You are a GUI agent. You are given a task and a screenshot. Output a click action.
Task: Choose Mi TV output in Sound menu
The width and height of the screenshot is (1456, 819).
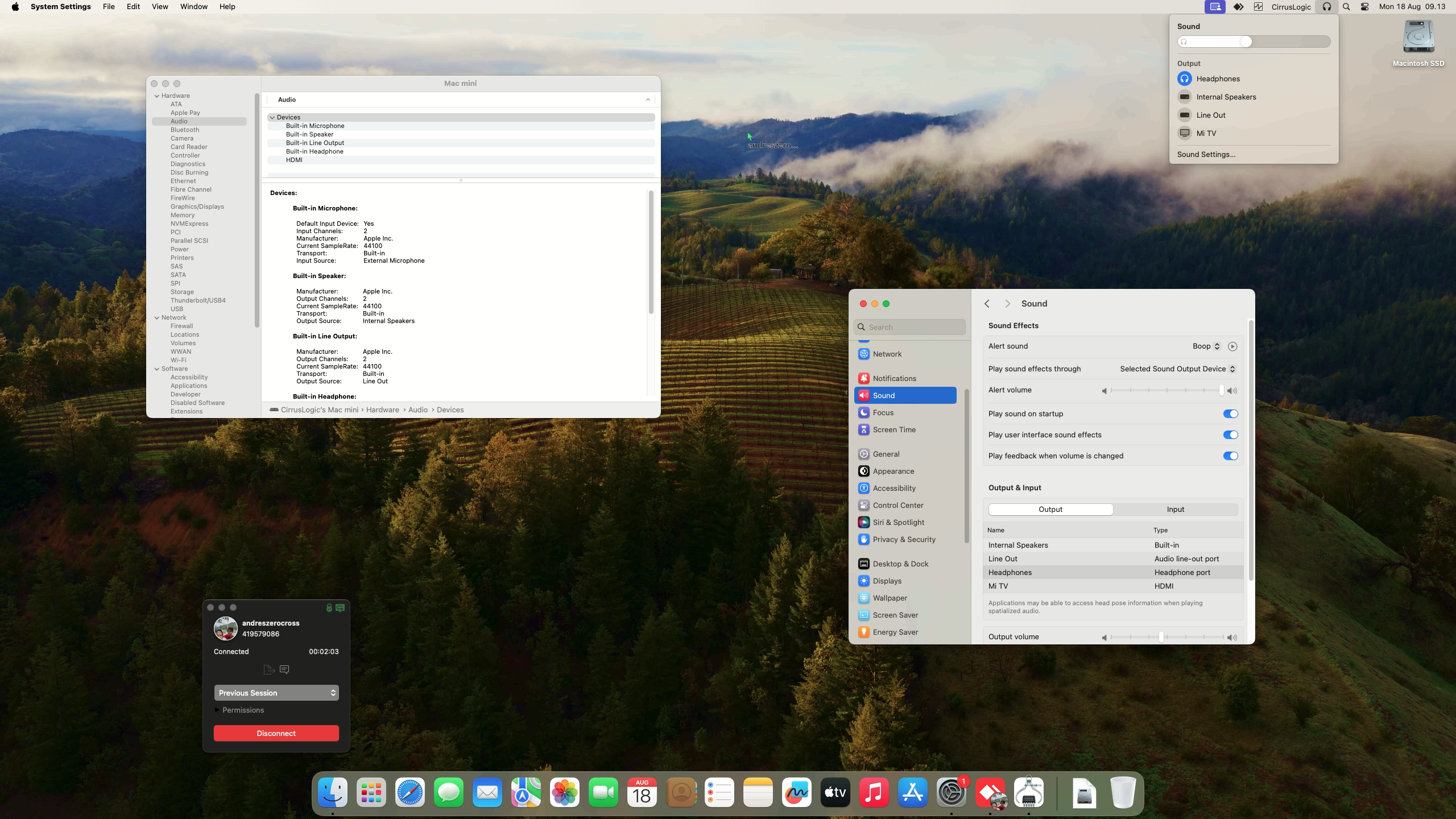(1206, 133)
